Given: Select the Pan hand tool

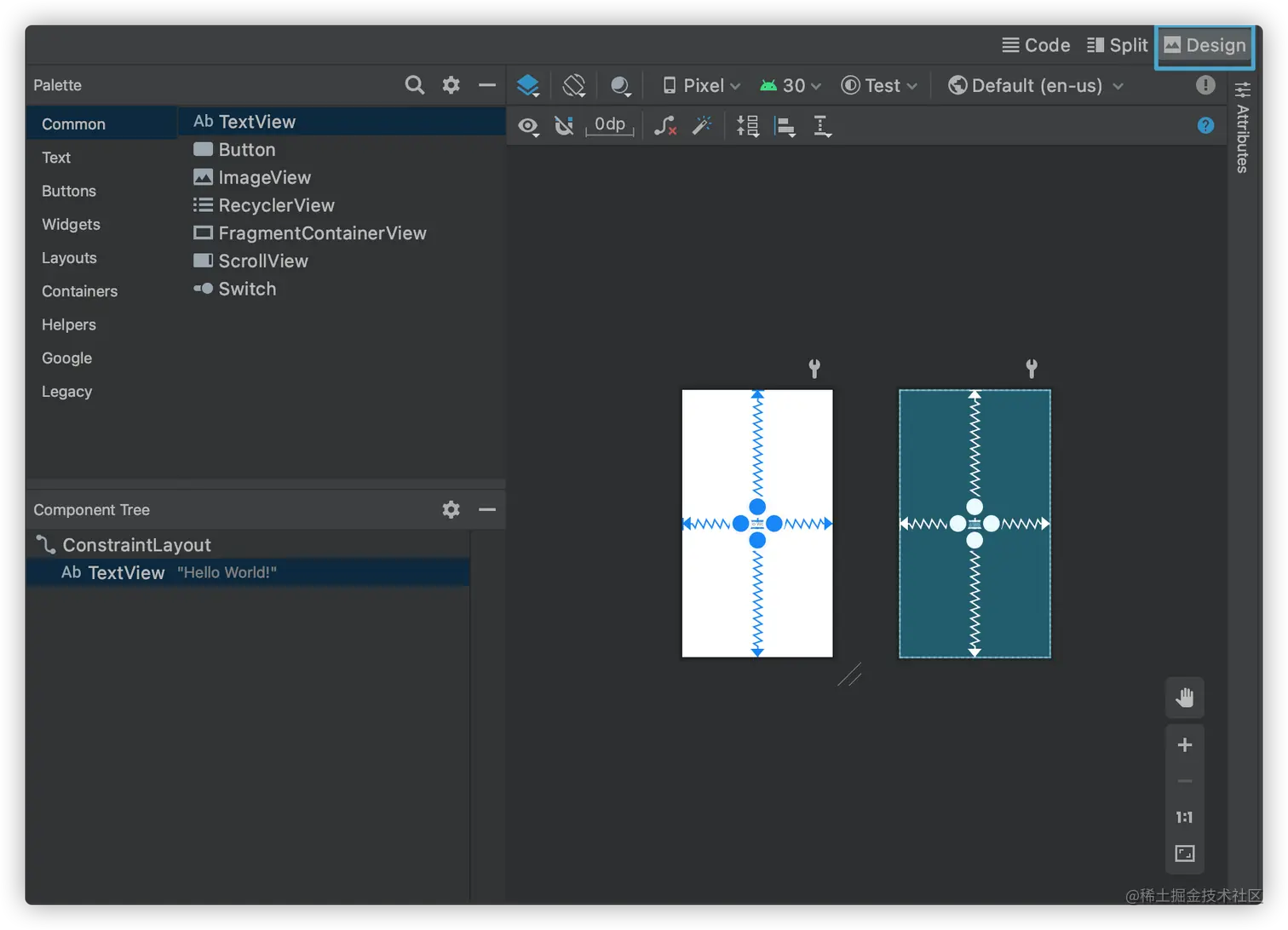Looking at the screenshot, I should coord(1184,698).
